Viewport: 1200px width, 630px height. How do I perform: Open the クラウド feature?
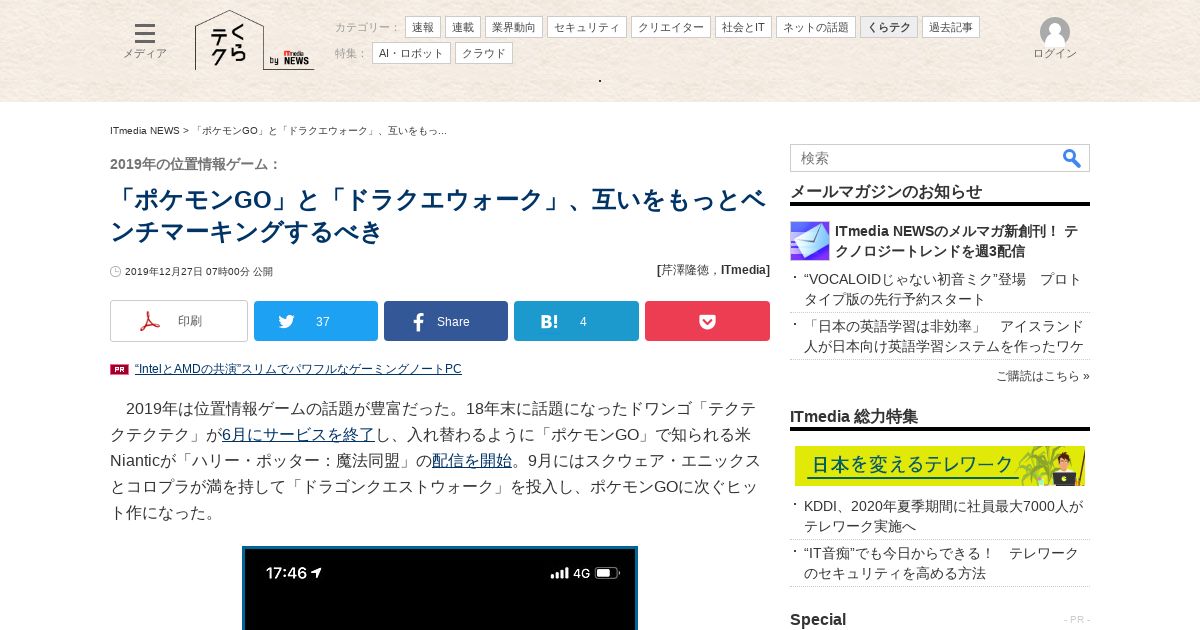484,53
